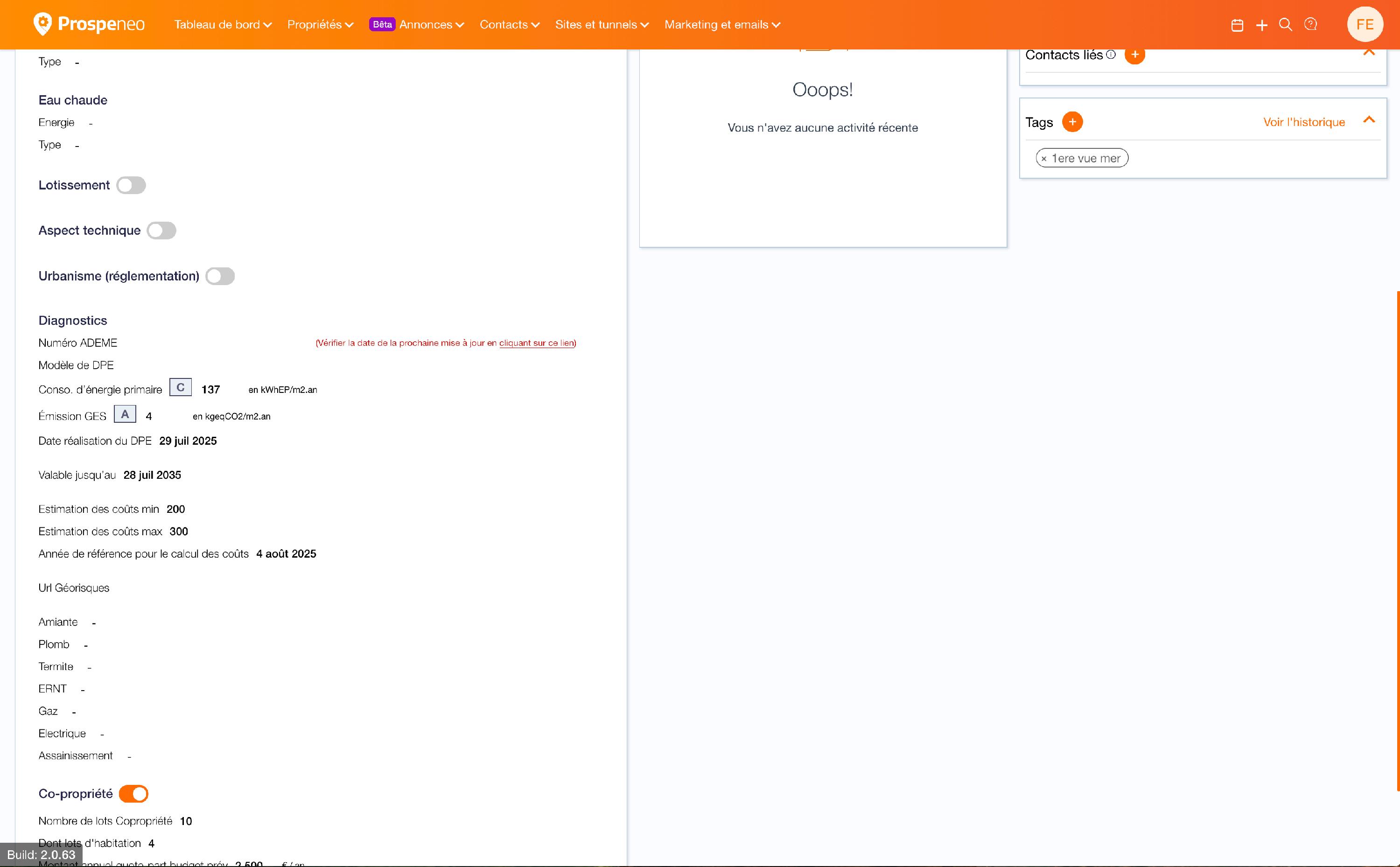The width and height of the screenshot is (1400, 867).
Task: Open the 'cliquant sur ce lien' link
Action: coord(536,343)
